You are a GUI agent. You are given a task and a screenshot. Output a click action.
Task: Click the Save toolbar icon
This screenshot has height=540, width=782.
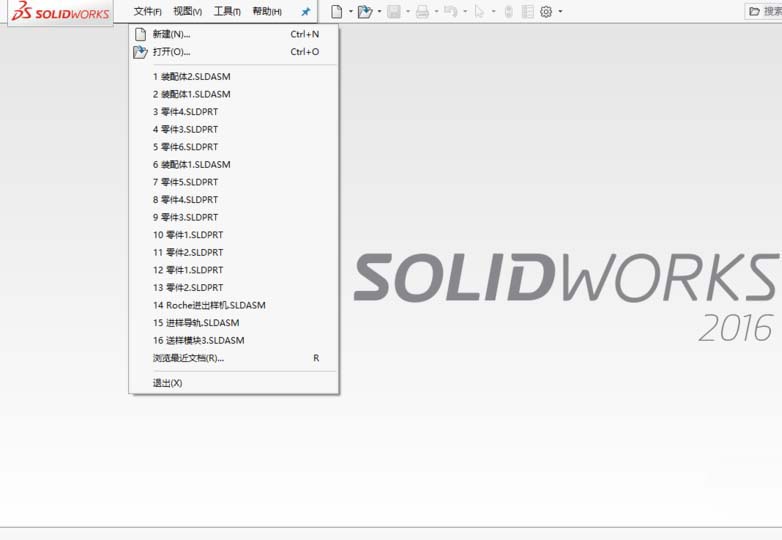(394, 12)
